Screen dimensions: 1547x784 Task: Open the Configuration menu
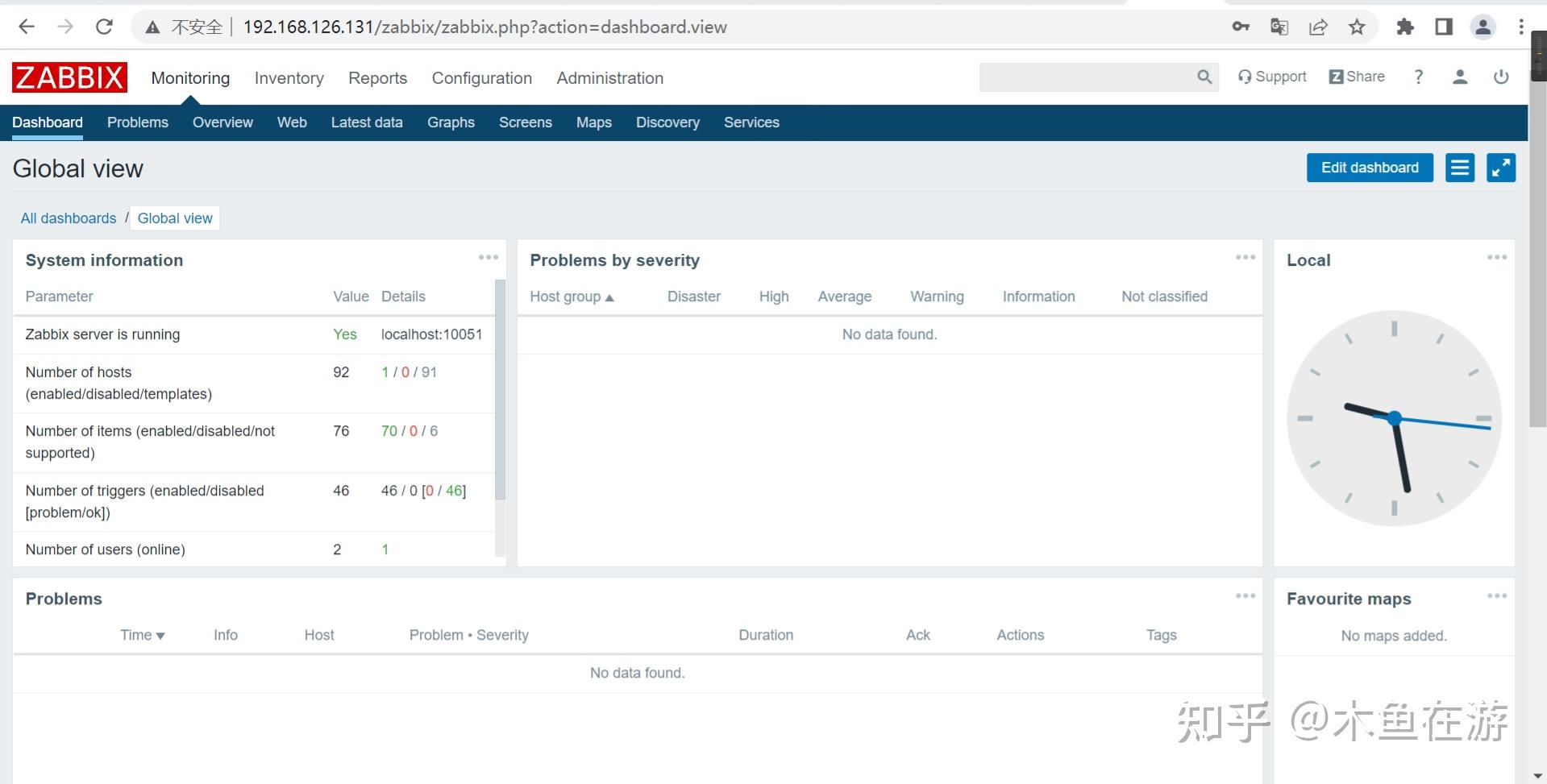pos(481,77)
